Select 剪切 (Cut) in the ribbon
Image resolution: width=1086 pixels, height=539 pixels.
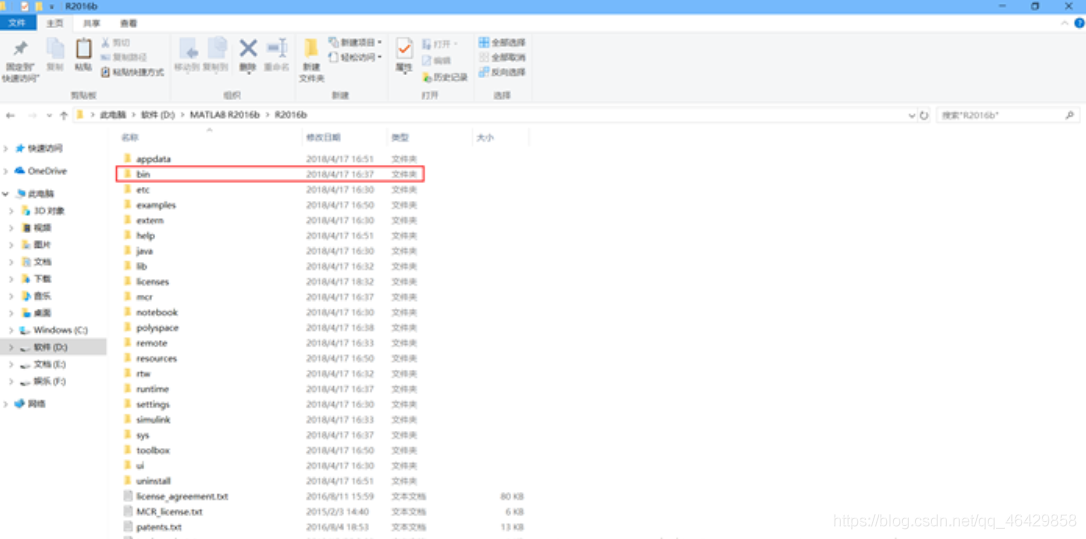[115, 43]
